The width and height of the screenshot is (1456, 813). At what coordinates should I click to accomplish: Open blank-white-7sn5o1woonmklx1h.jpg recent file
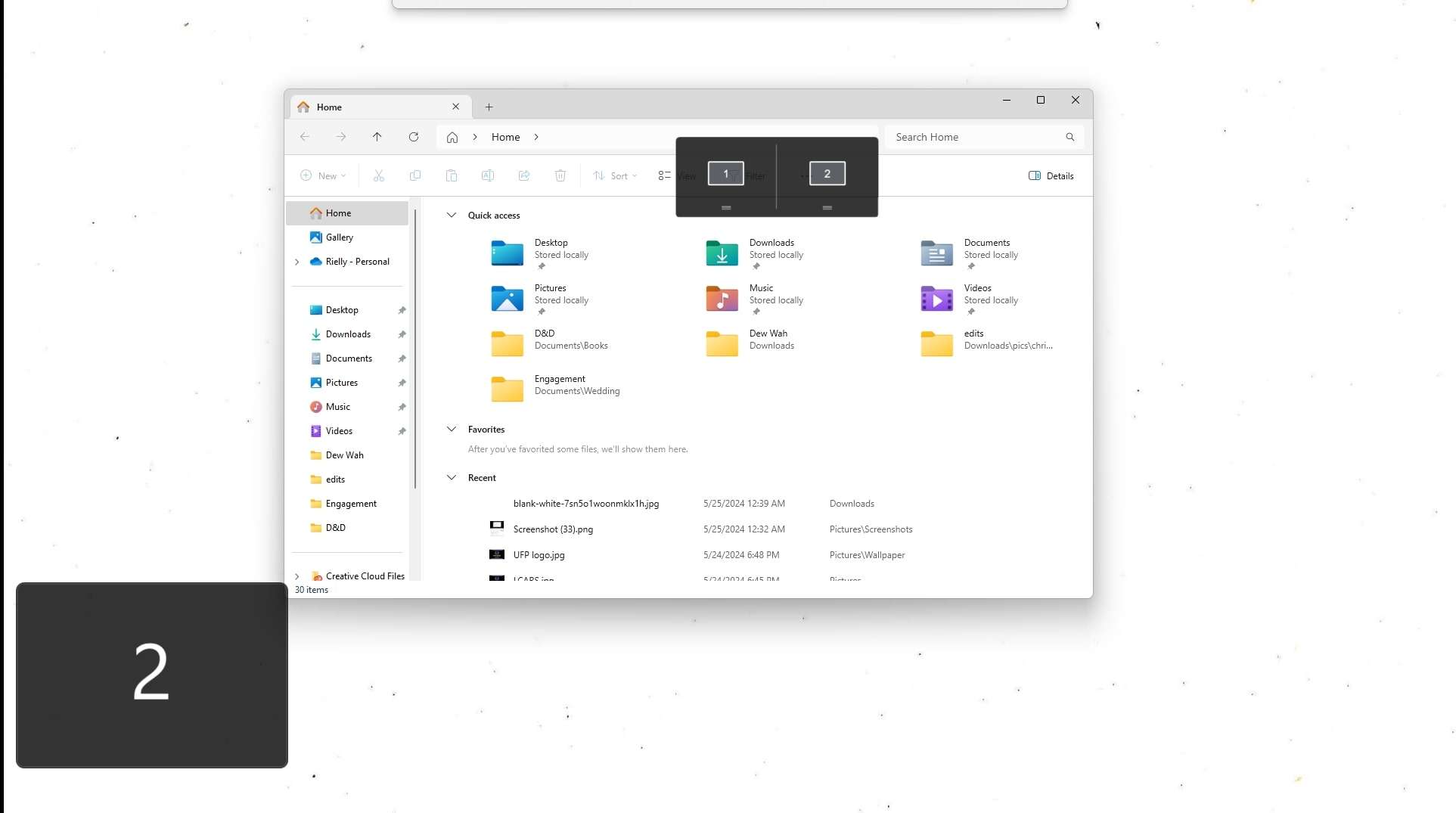pos(585,504)
